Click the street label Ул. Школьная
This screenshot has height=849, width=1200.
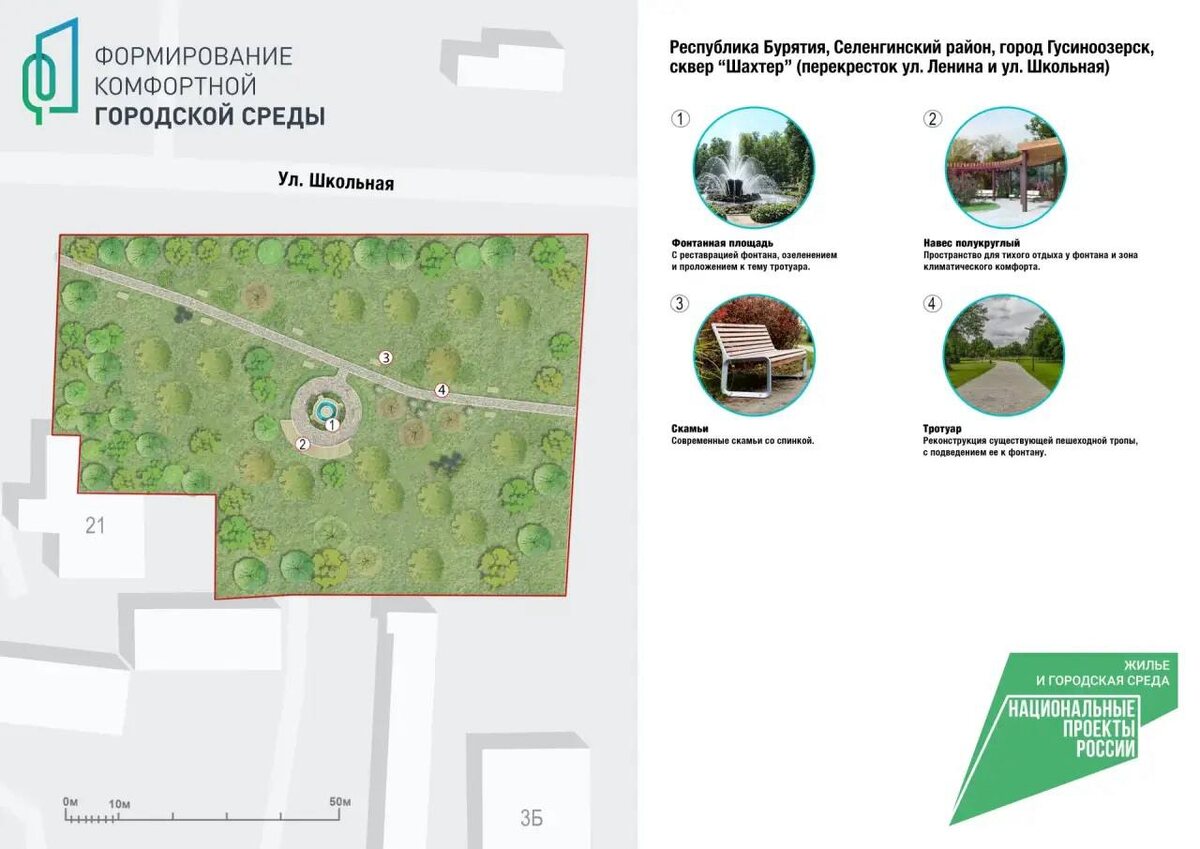point(336,183)
